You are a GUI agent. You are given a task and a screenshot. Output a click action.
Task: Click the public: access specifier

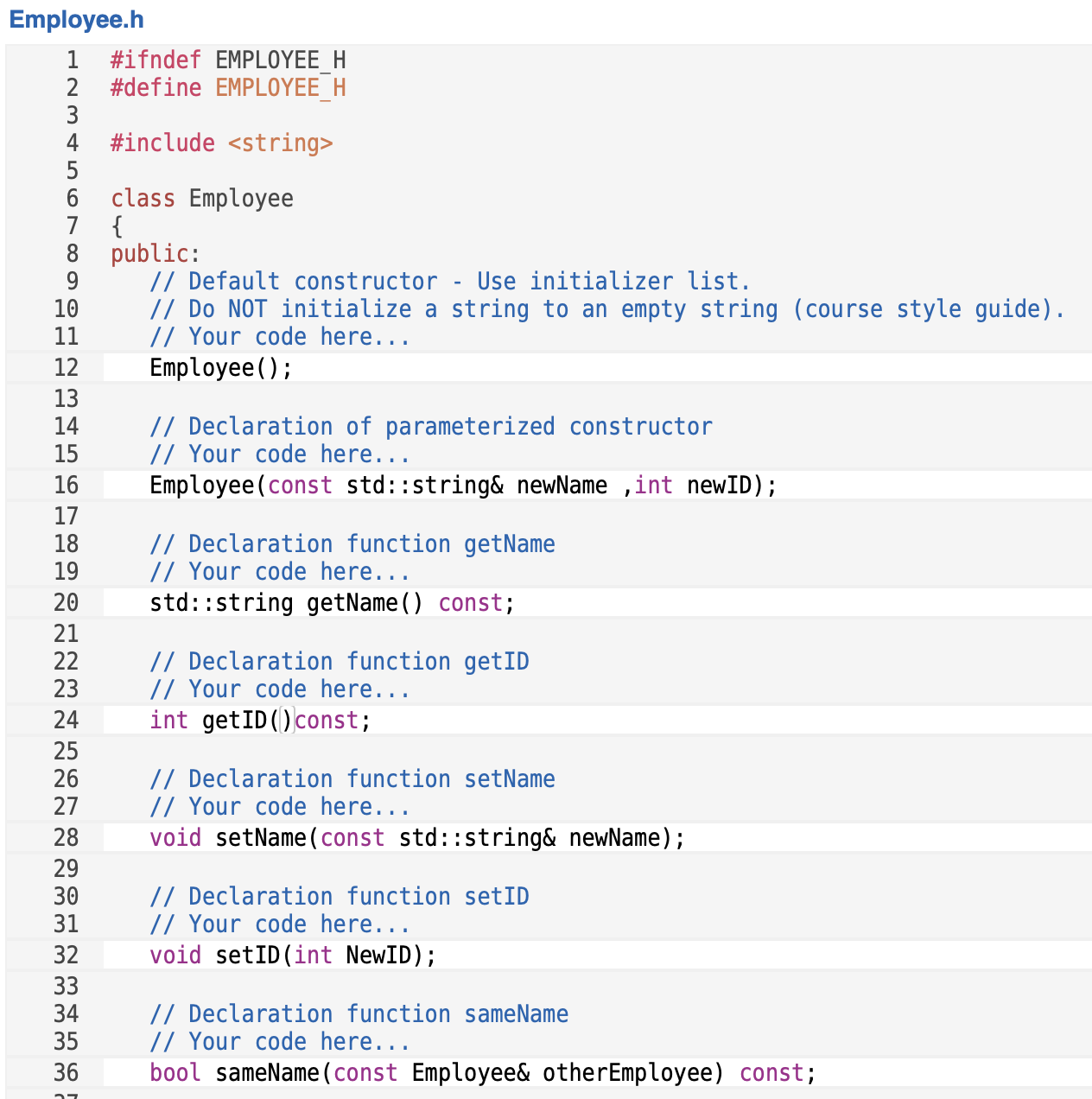(154, 253)
